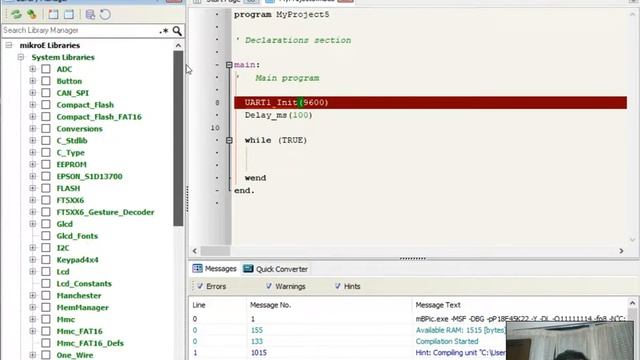Collapse the while loop fold marker

tap(229, 140)
